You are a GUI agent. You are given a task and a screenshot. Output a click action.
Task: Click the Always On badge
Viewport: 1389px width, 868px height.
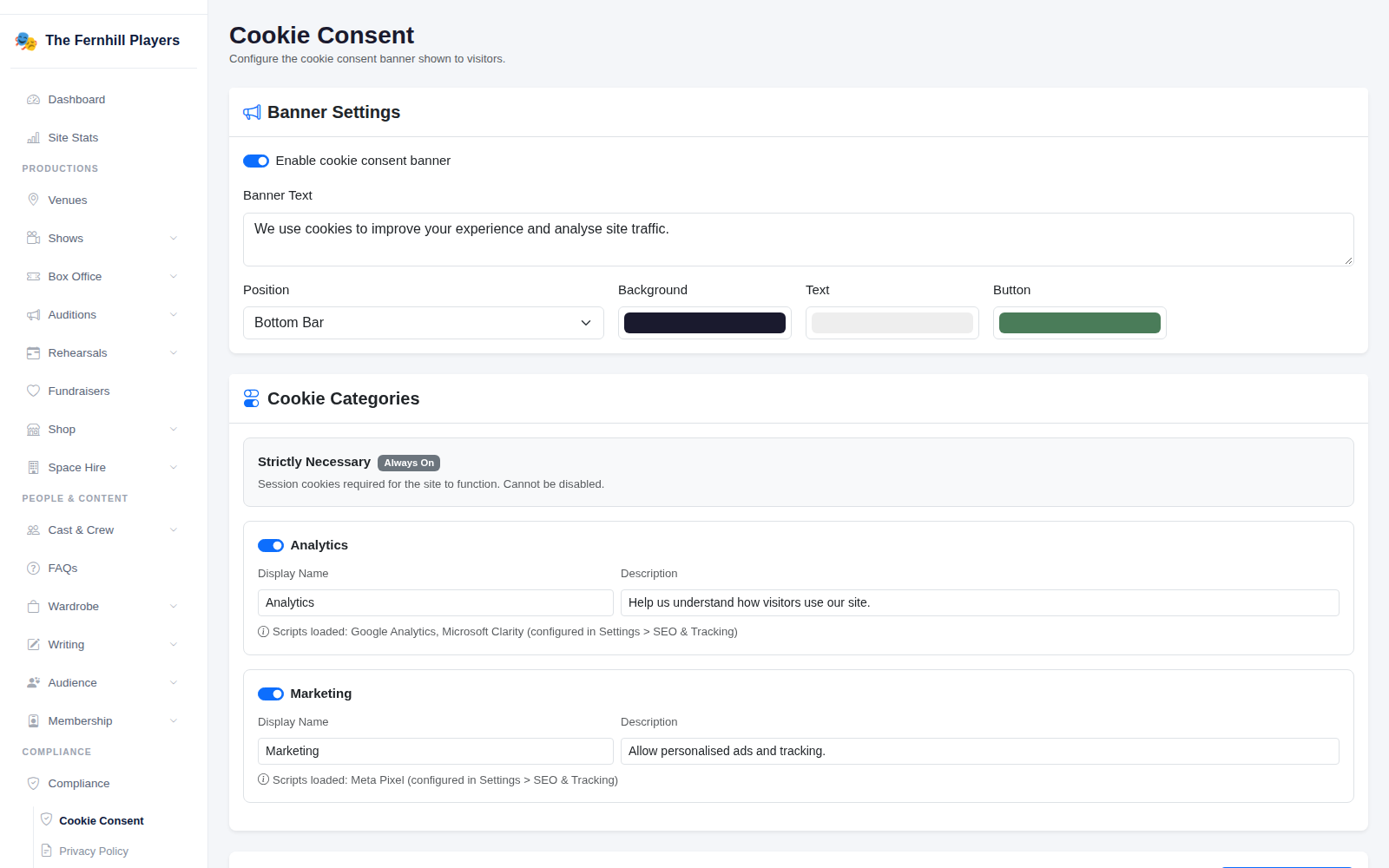click(x=409, y=464)
